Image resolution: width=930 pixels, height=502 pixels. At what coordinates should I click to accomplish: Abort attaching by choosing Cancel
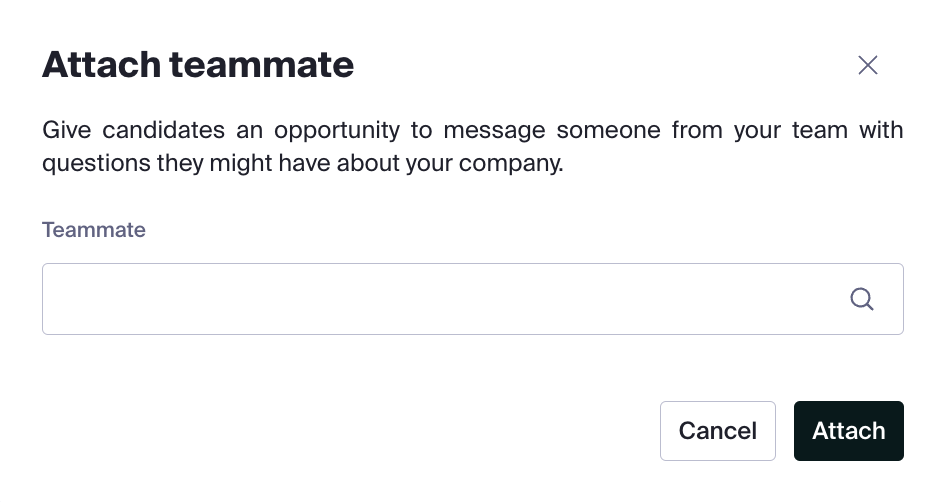coord(718,431)
